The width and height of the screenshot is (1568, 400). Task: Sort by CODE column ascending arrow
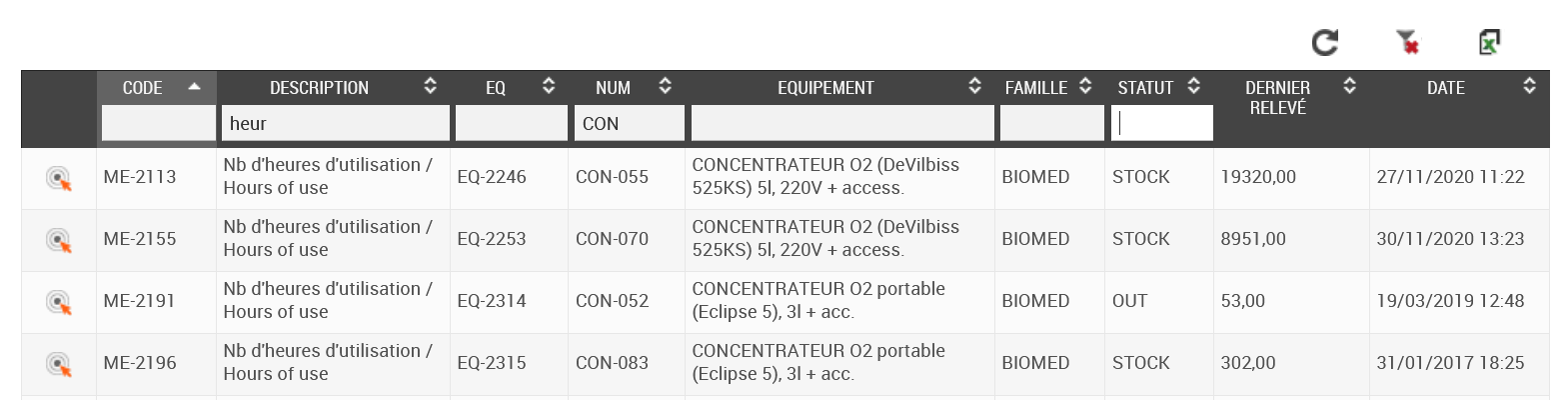click(195, 87)
